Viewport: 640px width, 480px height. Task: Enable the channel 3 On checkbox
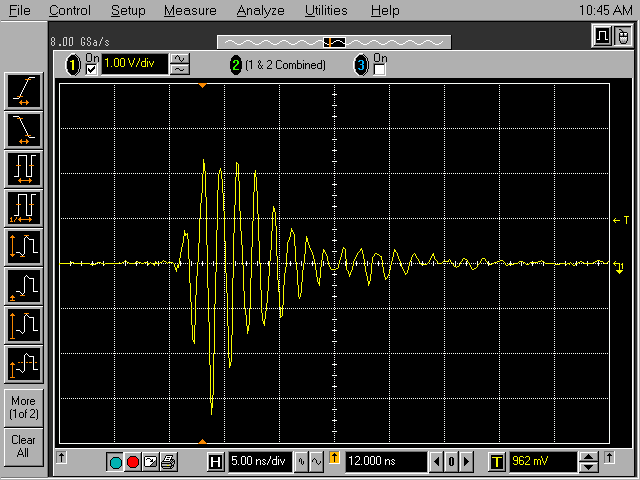(380, 70)
